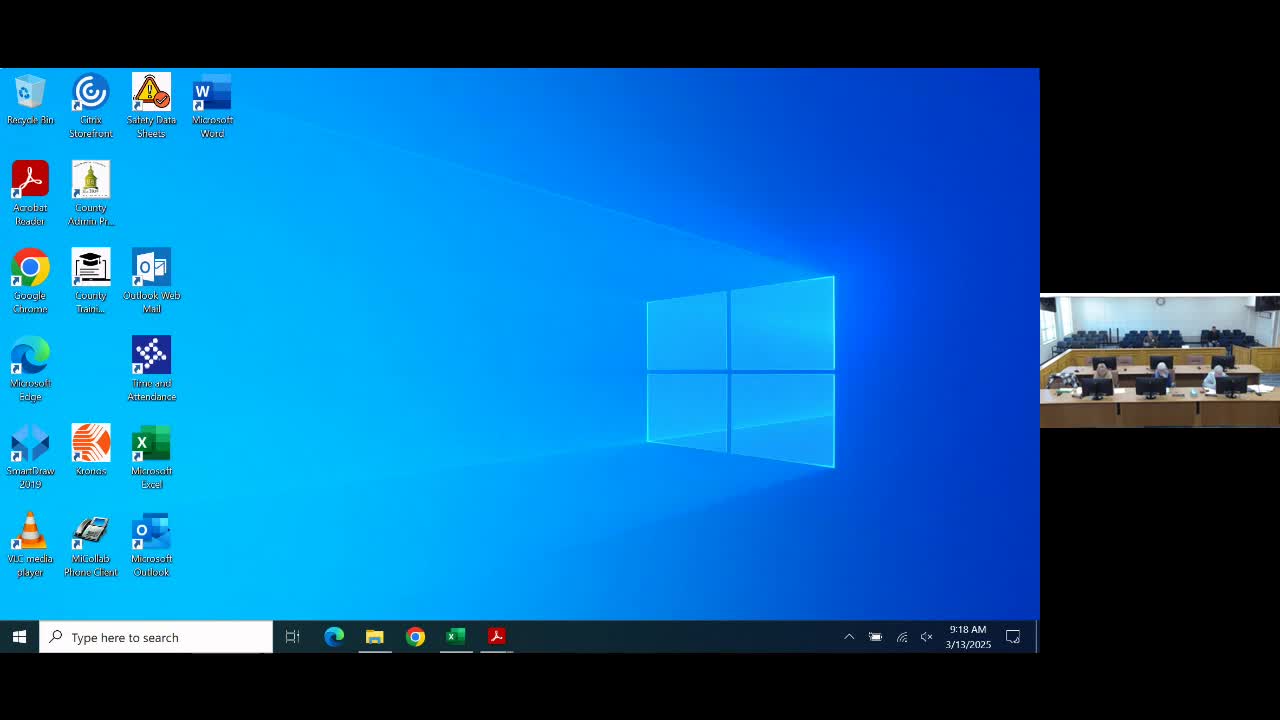Open the notification Action Center icon
This screenshot has width=1280, height=720.
1013,637
